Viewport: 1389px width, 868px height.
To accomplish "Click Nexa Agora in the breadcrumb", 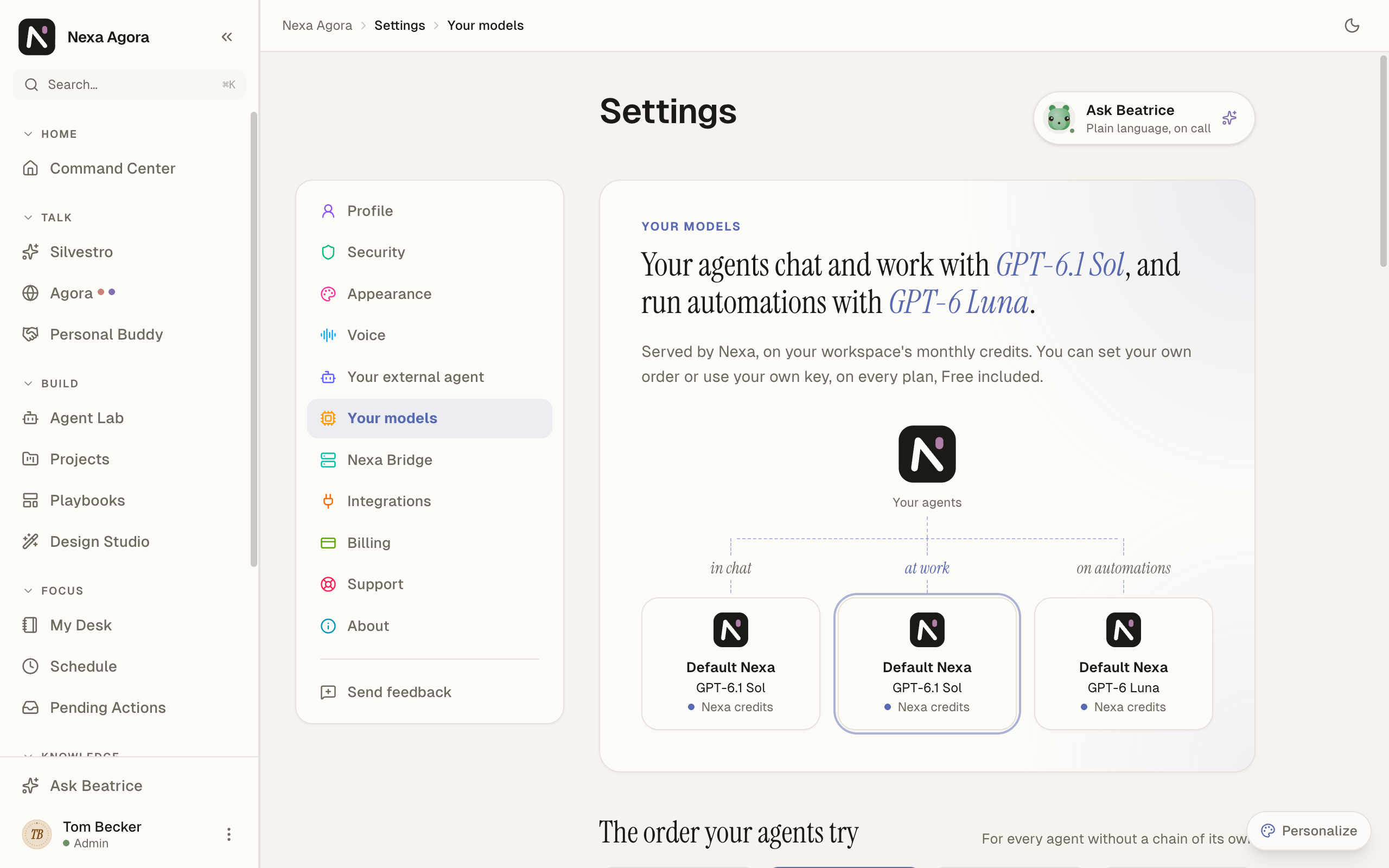I will [x=317, y=25].
